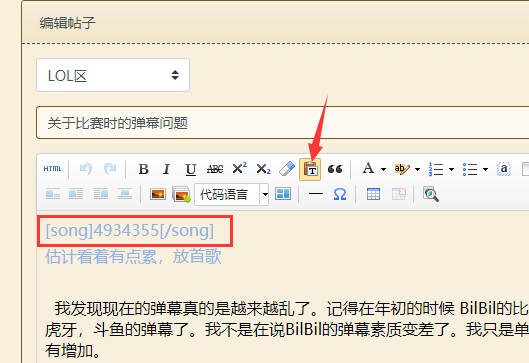Screen dimensions: 529x363
Task: Apply font color with the A icon
Action: [x=368, y=168]
